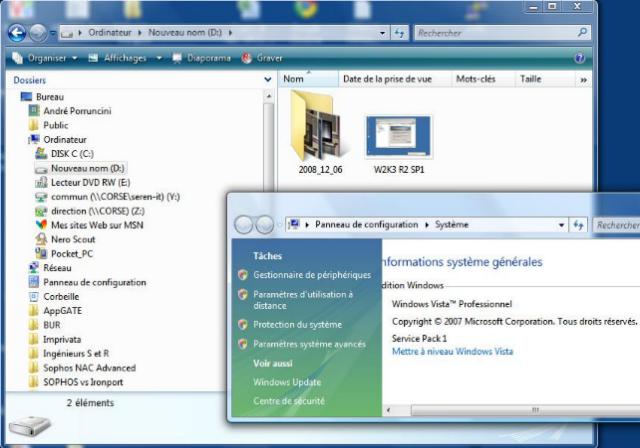Select Pocket_PC in the tree

click(x=64, y=254)
